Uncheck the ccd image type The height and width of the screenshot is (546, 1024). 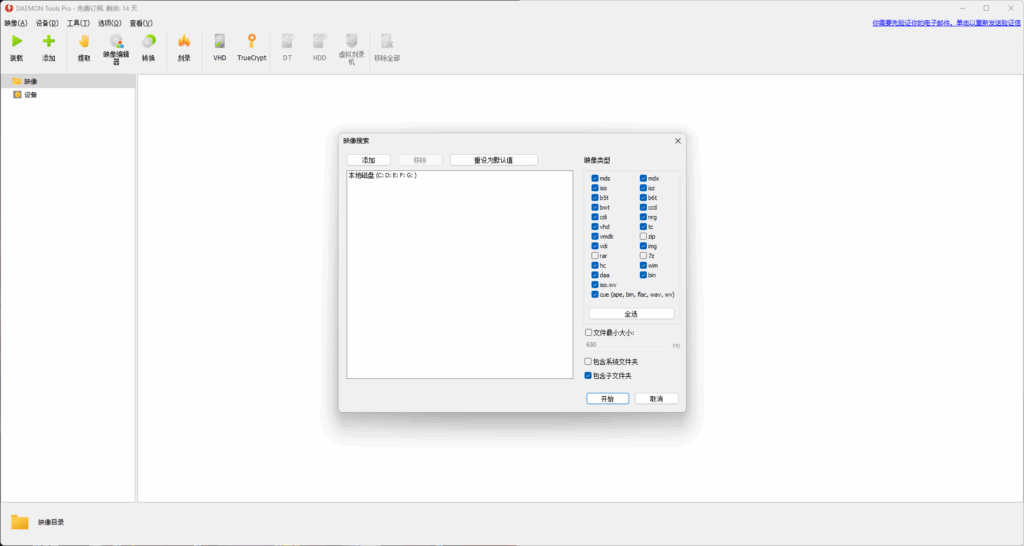click(643, 208)
